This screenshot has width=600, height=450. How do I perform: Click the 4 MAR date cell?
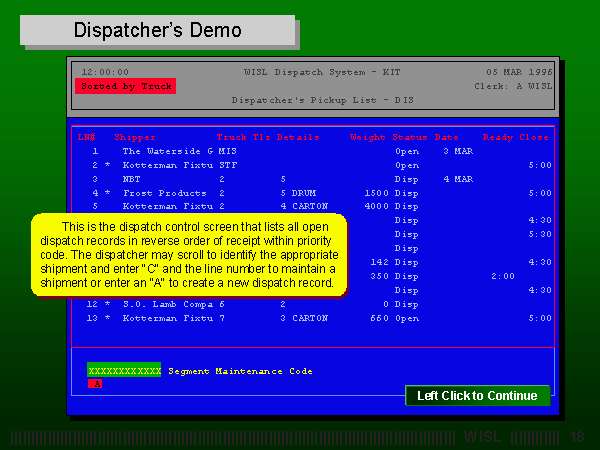pos(458,179)
